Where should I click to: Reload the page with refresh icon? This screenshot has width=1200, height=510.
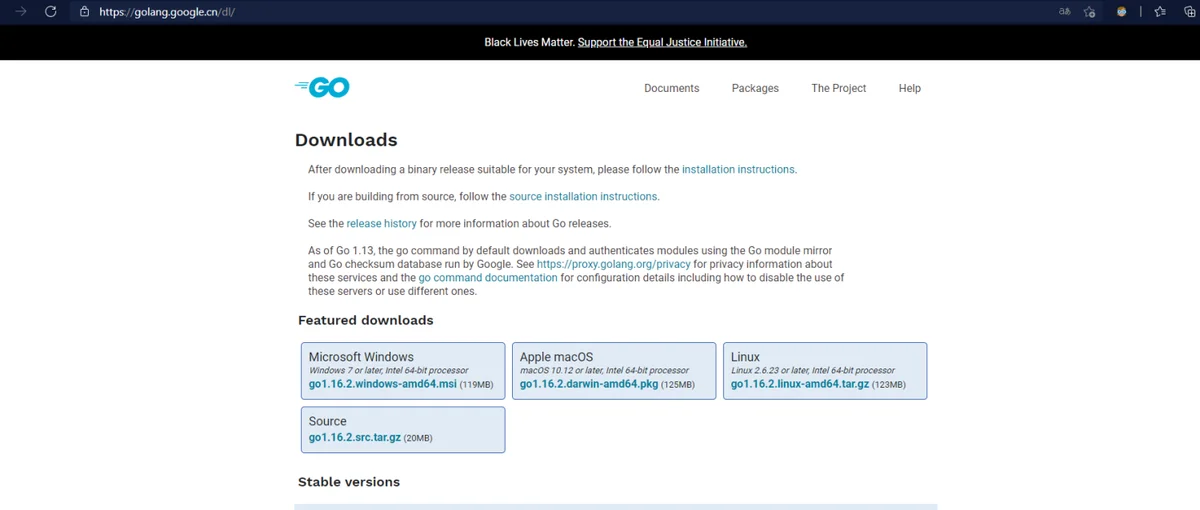(50, 12)
